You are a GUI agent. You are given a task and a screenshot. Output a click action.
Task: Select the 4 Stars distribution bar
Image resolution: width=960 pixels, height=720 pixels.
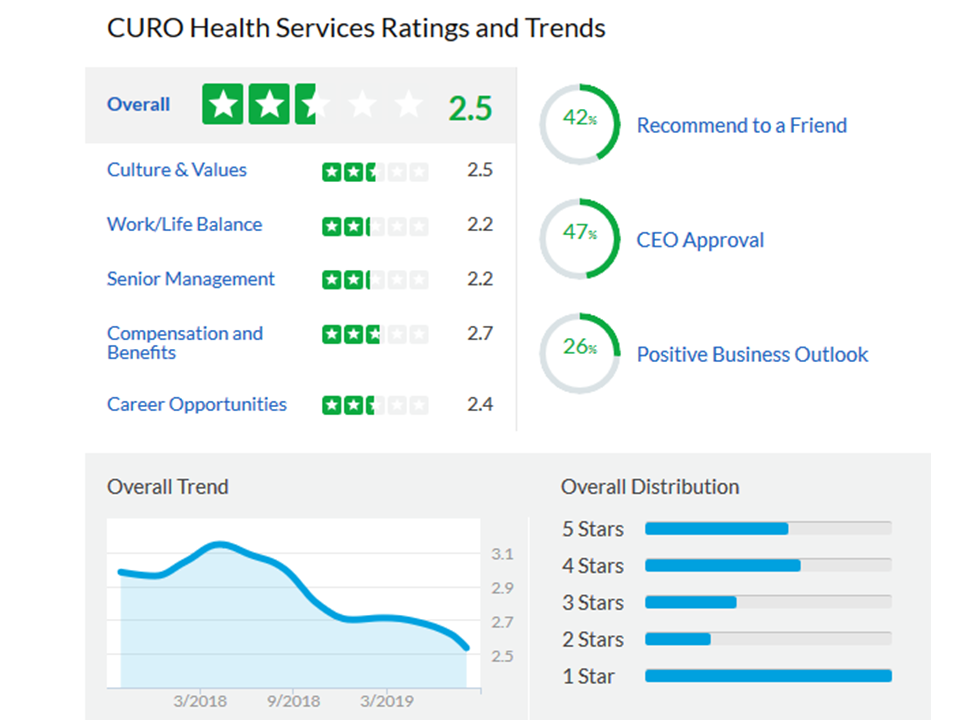click(768, 565)
